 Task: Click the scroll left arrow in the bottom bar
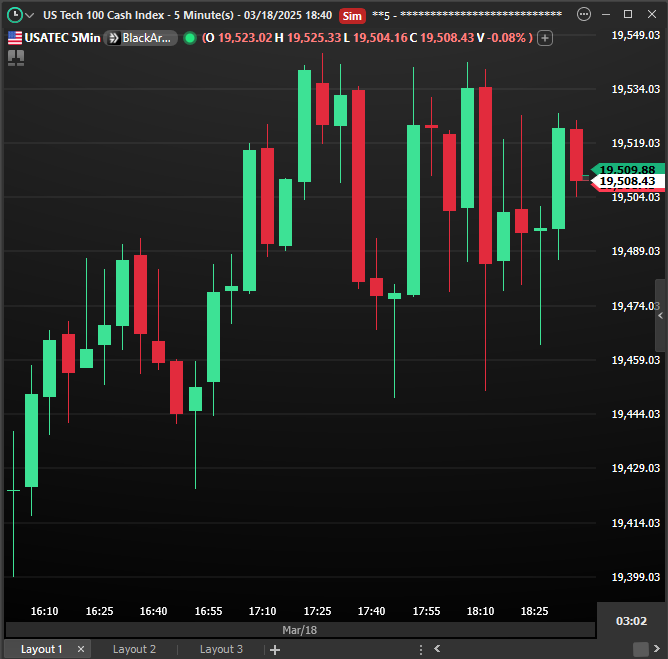point(436,649)
